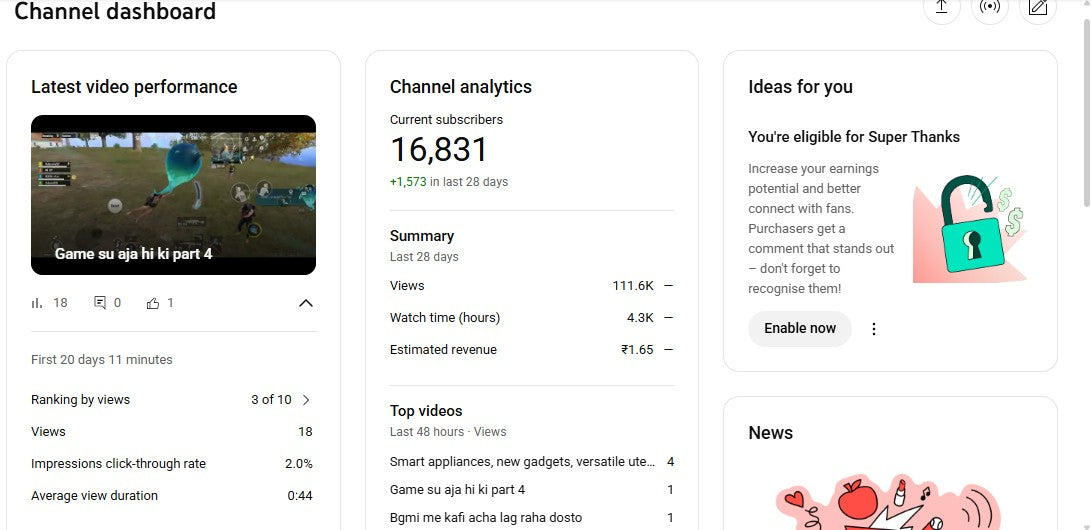Screen dimensions: 1091x530
Task: Collapse the latest video performance details
Action: click(x=306, y=303)
